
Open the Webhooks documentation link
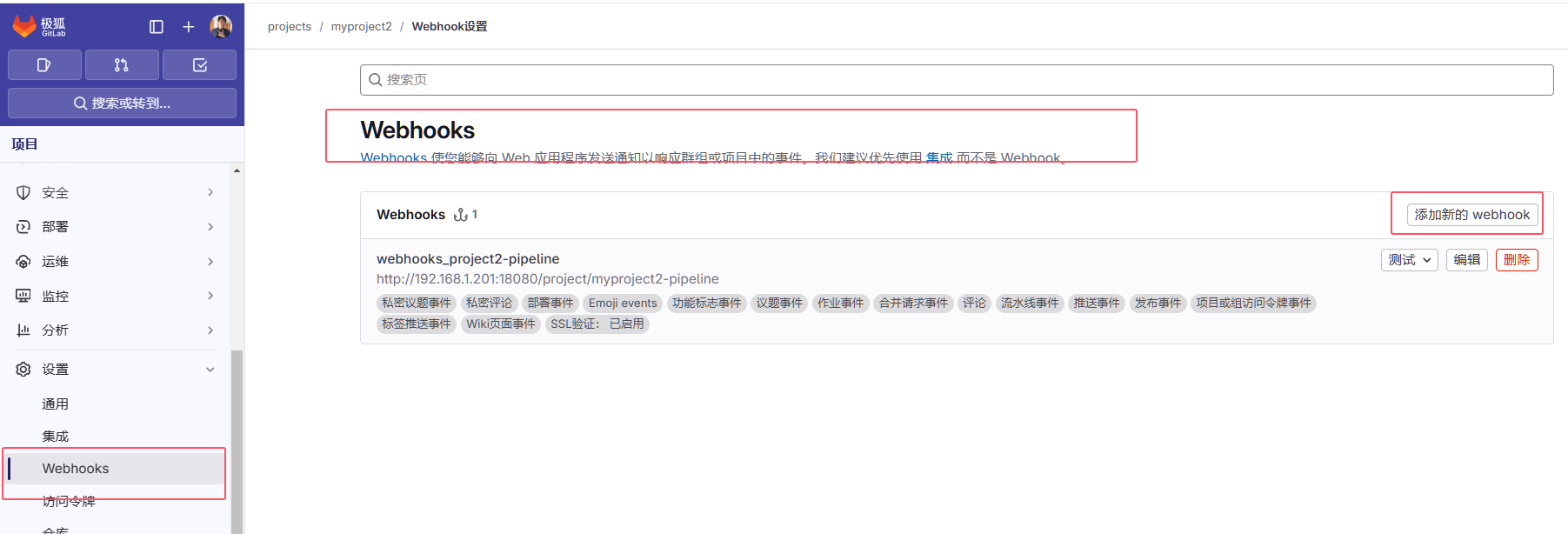click(394, 157)
